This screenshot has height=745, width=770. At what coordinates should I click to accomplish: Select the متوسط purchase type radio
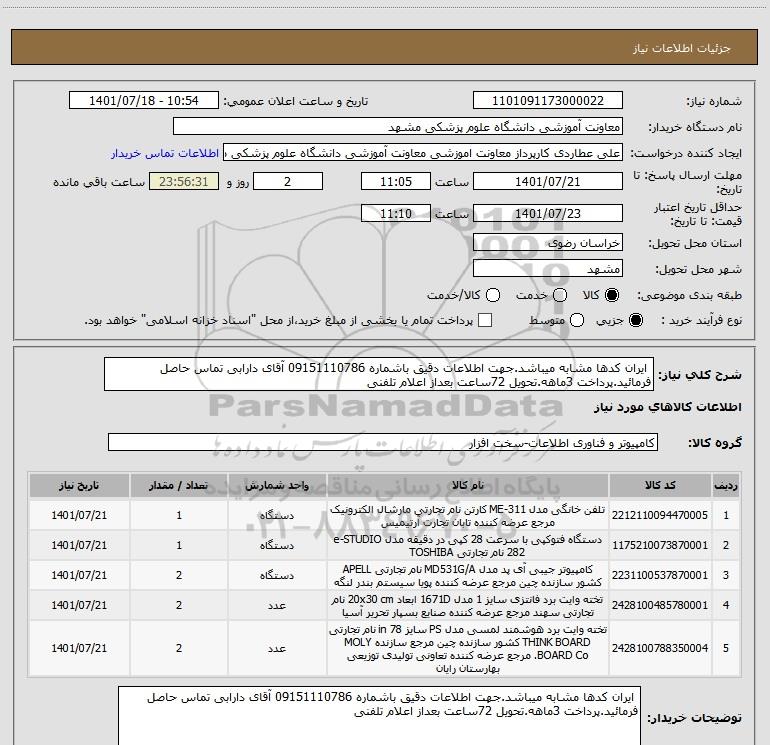577,320
